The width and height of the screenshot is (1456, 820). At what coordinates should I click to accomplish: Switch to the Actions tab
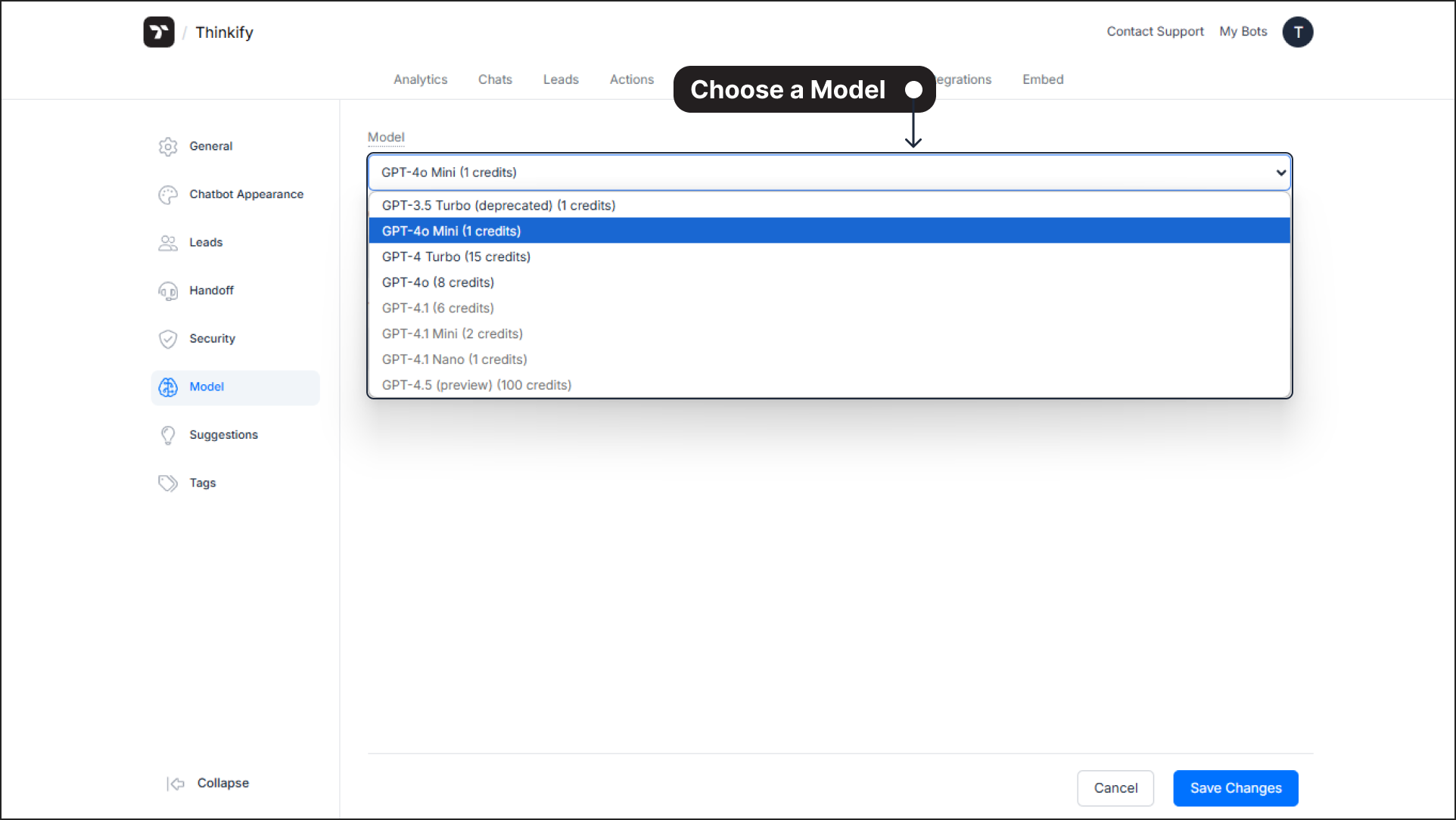click(x=632, y=79)
